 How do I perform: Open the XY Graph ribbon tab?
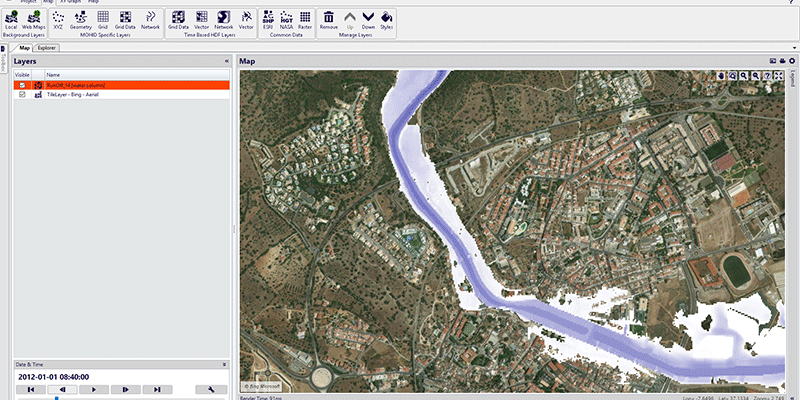(70, 2)
